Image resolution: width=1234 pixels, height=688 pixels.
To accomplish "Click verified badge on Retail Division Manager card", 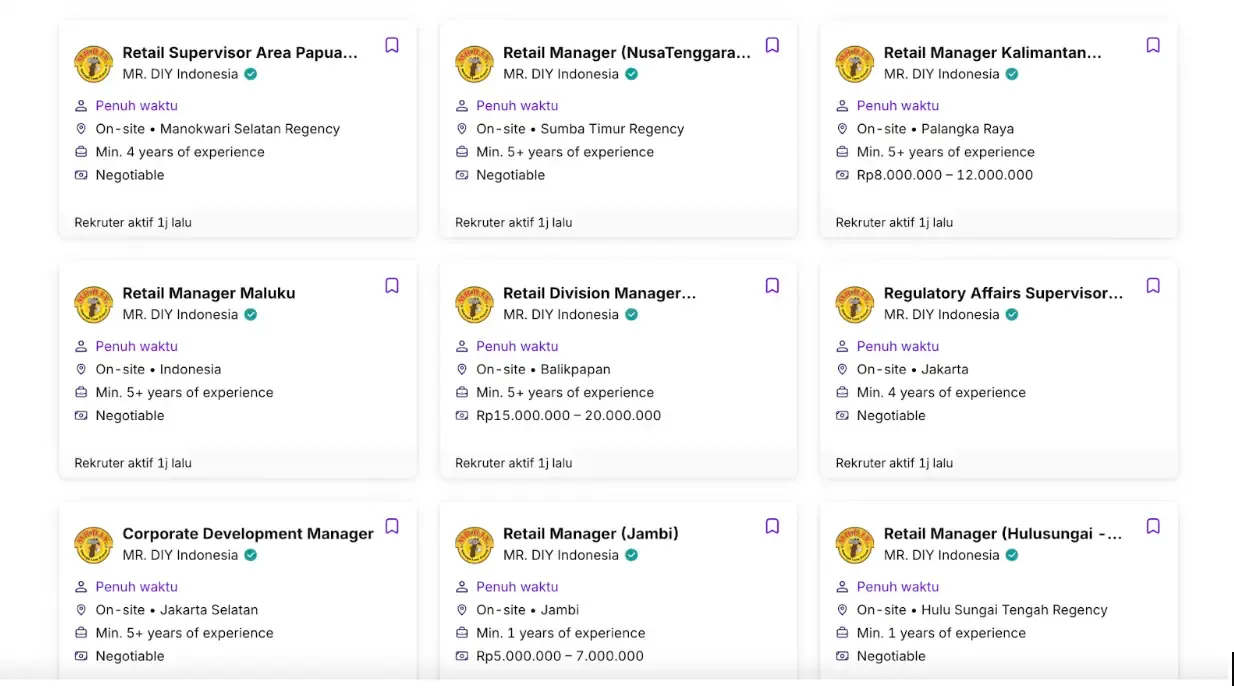I will [x=631, y=314].
